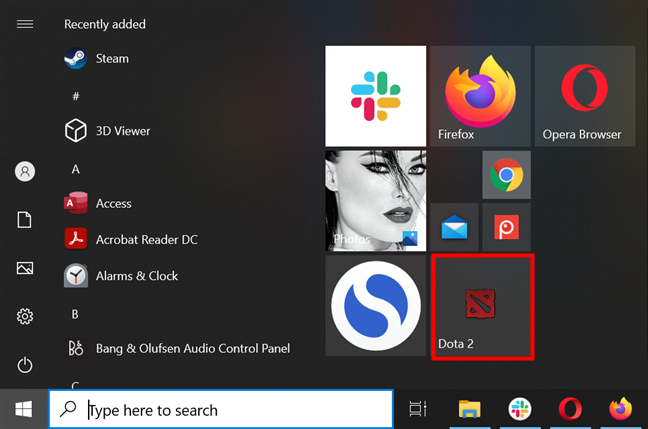The image size is (648, 429).
Task: Open File Explorer on the taskbar
Action: coord(469,409)
